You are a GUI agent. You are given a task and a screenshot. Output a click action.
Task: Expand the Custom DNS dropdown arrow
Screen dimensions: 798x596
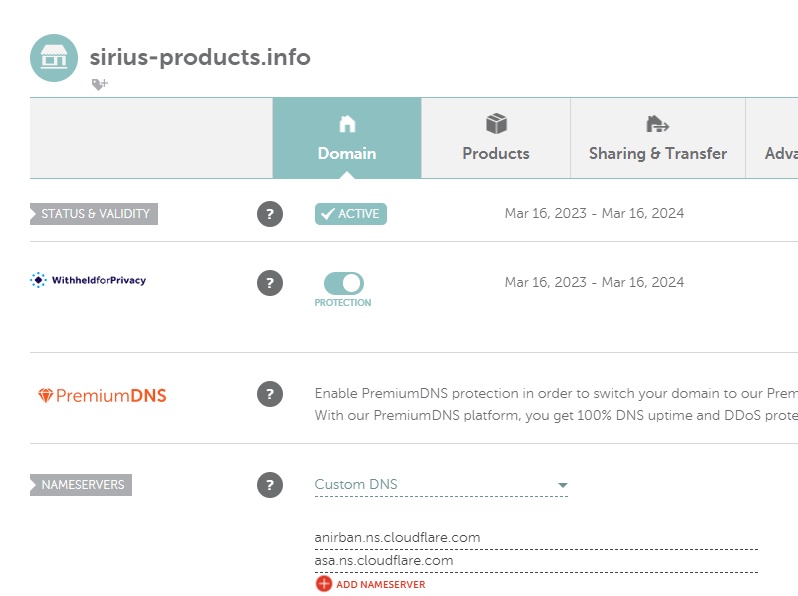pos(562,485)
